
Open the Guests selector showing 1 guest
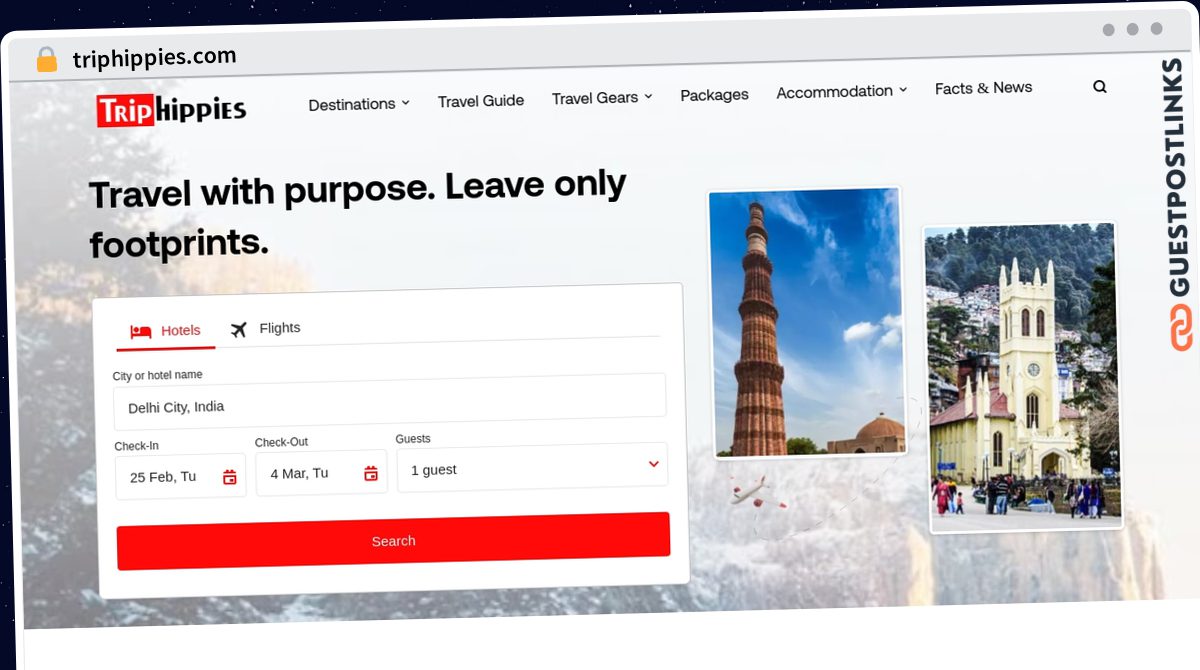click(532, 467)
